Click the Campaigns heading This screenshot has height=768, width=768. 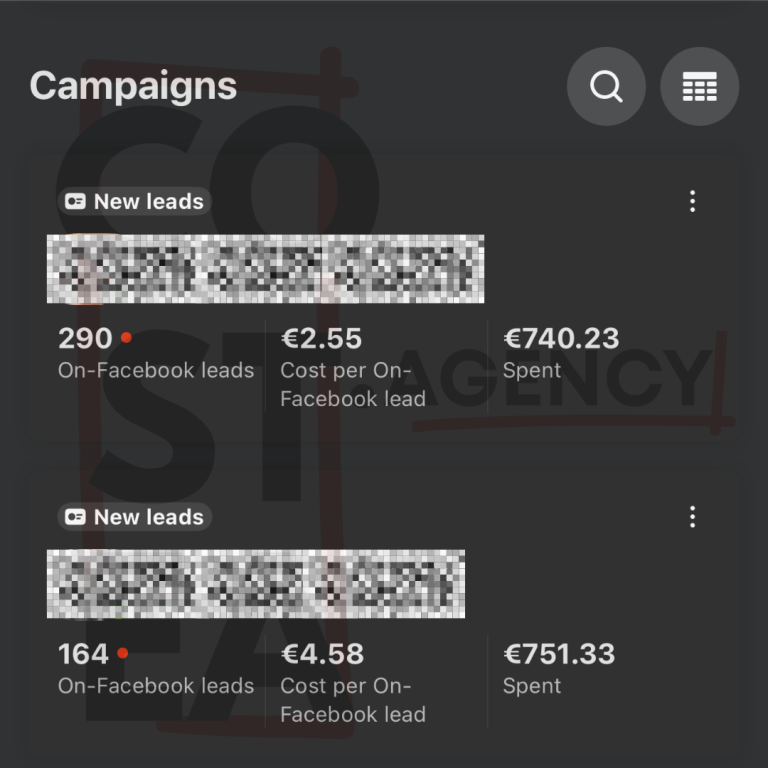coord(133,86)
